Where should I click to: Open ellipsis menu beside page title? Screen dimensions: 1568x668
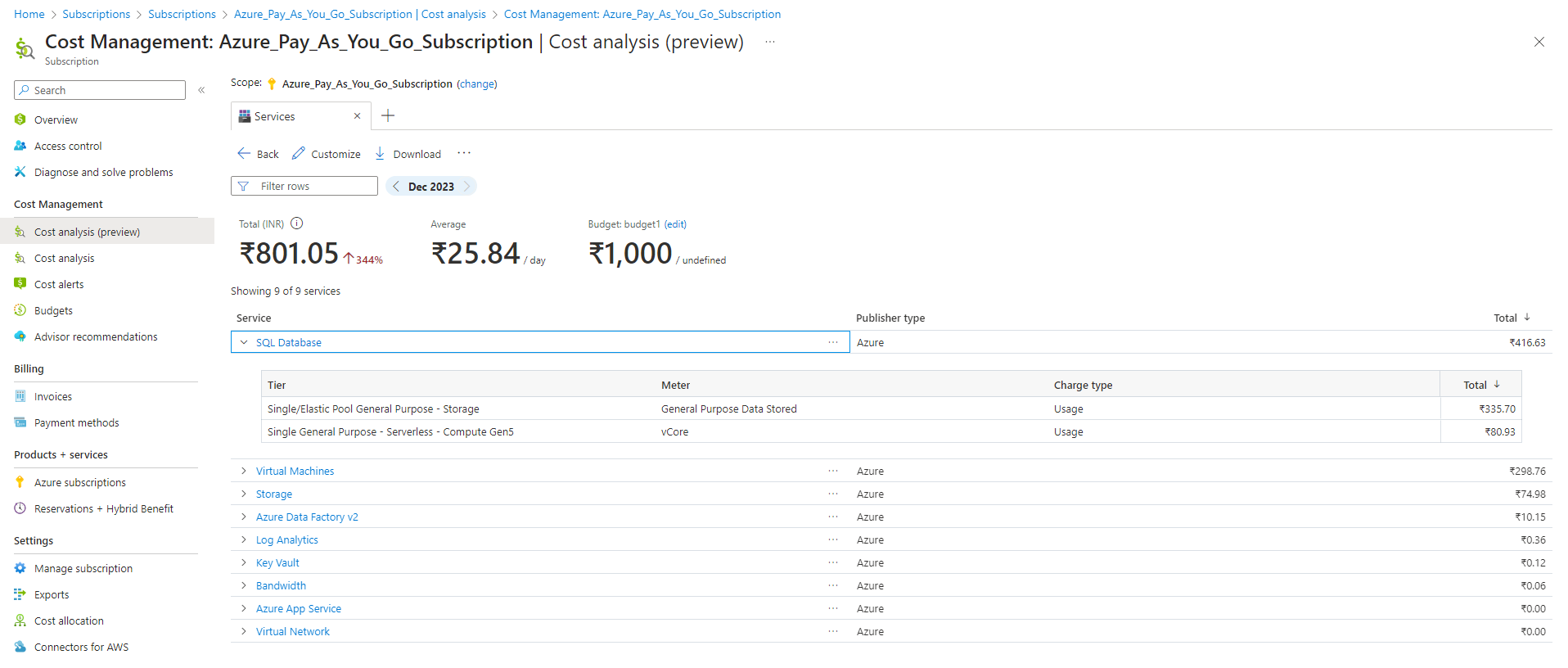[x=770, y=42]
